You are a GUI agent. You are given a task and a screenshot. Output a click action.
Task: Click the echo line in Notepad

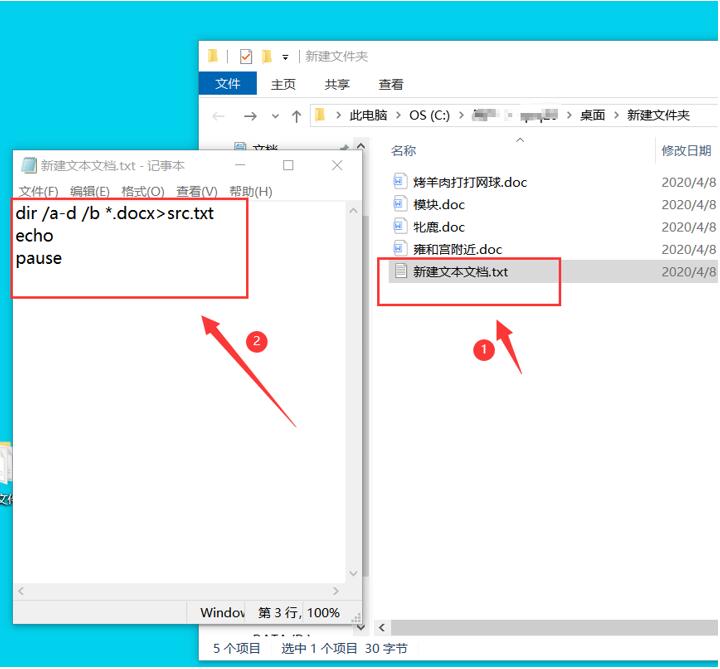(34, 236)
